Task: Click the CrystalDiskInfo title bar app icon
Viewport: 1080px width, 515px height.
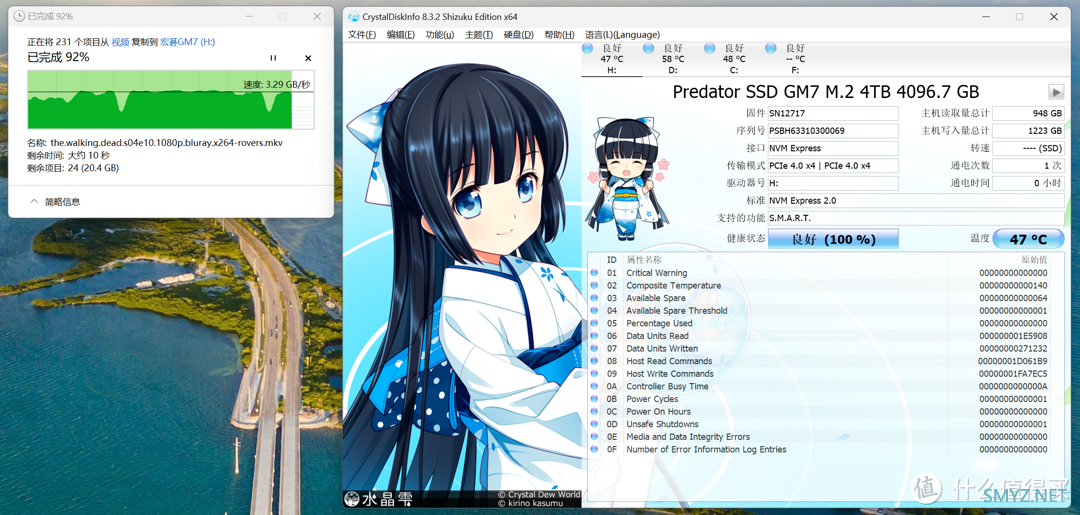Action: click(353, 17)
